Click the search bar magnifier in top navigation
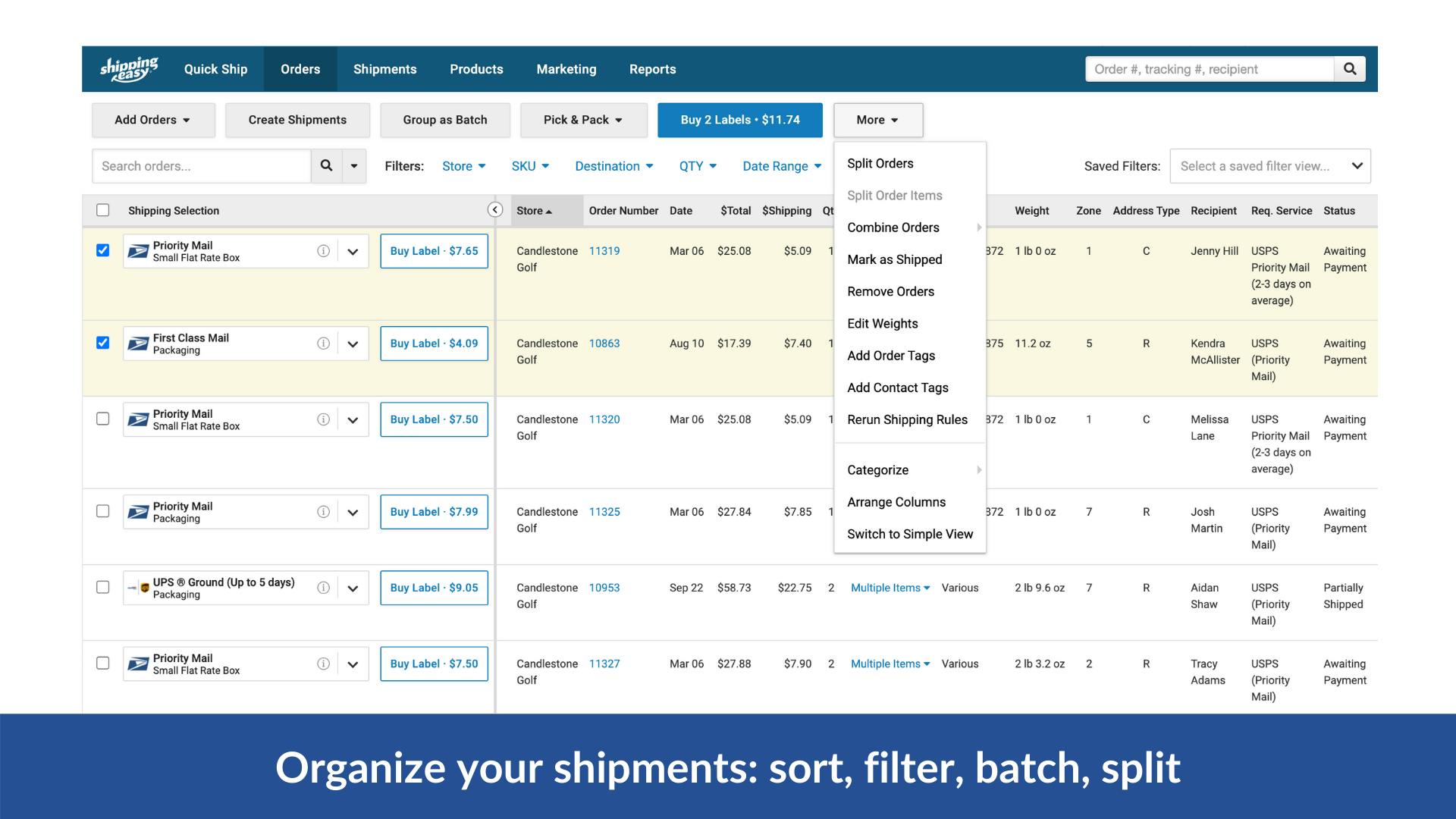The image size is (1456, 819). pos(1350,68)
